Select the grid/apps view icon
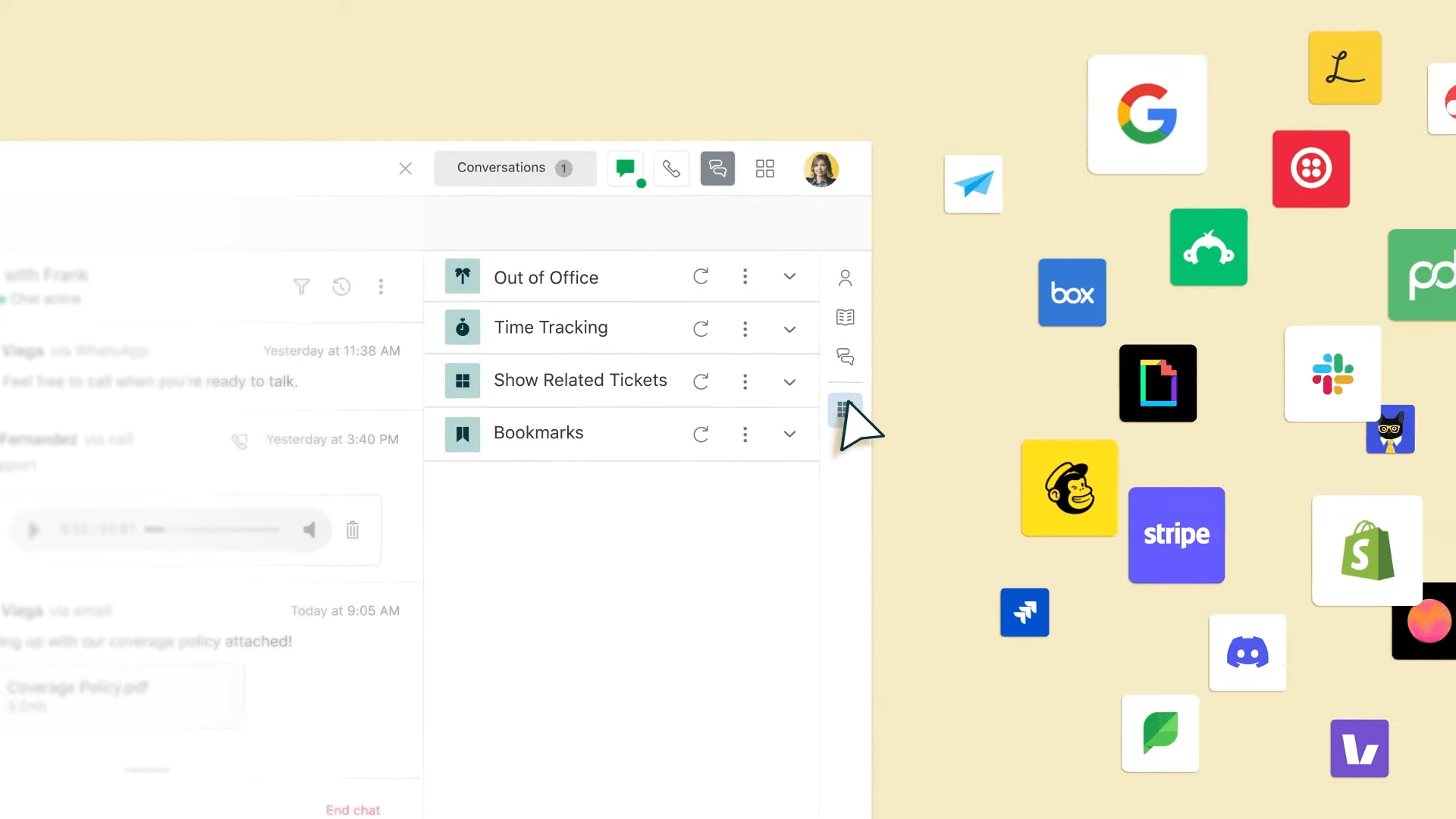The width and height of the screenshot is (1456, 819). coord(765,168)
